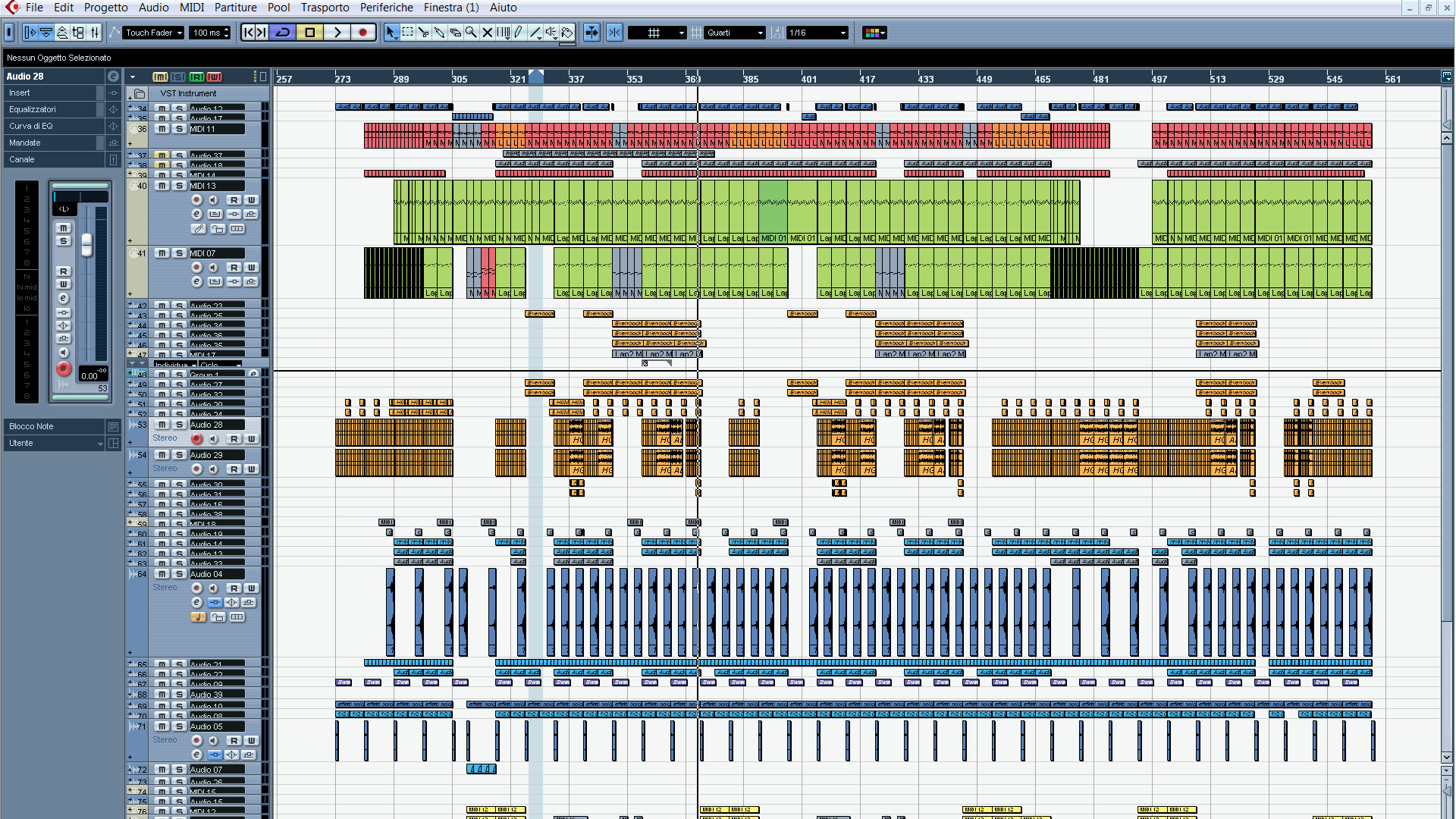Image resolution: width=1456 pixels, height=819 pixels.
Task: Select the Time Warp tool
Action: click(504, 33)
